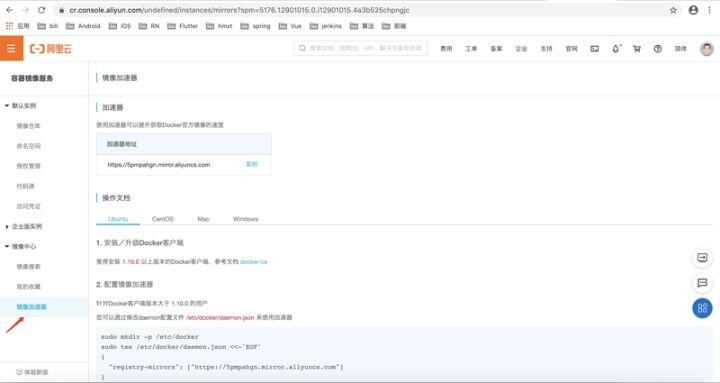The image size is (720, 383).
Task: Open the docker-ce documentation link
Action: [x=253, y=262]
